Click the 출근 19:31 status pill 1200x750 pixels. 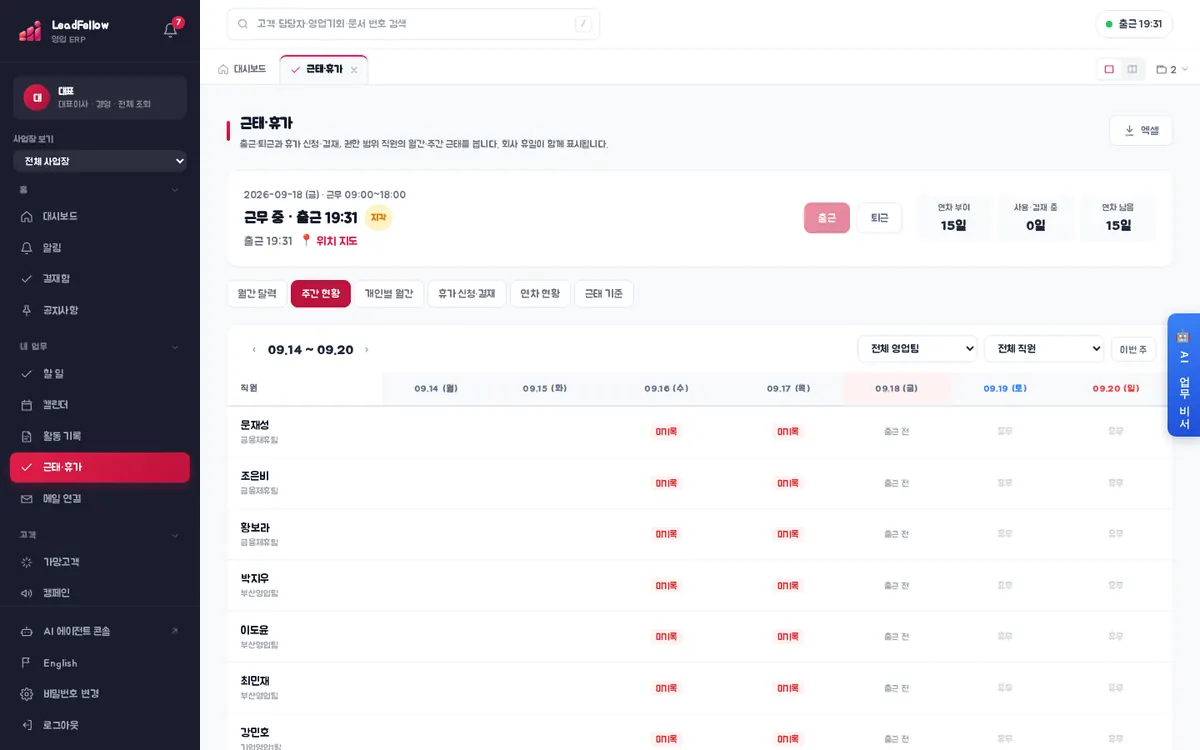click(x=1134, y=24)
